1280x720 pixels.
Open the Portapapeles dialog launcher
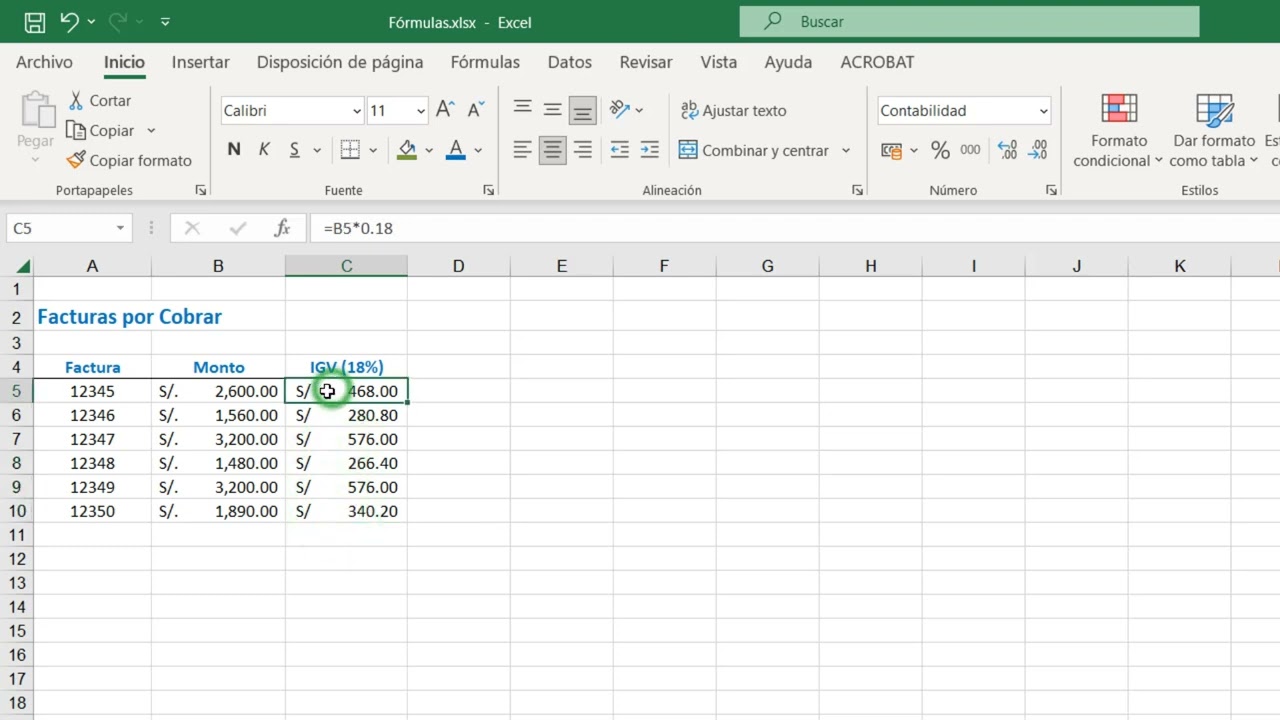point(200,190)
